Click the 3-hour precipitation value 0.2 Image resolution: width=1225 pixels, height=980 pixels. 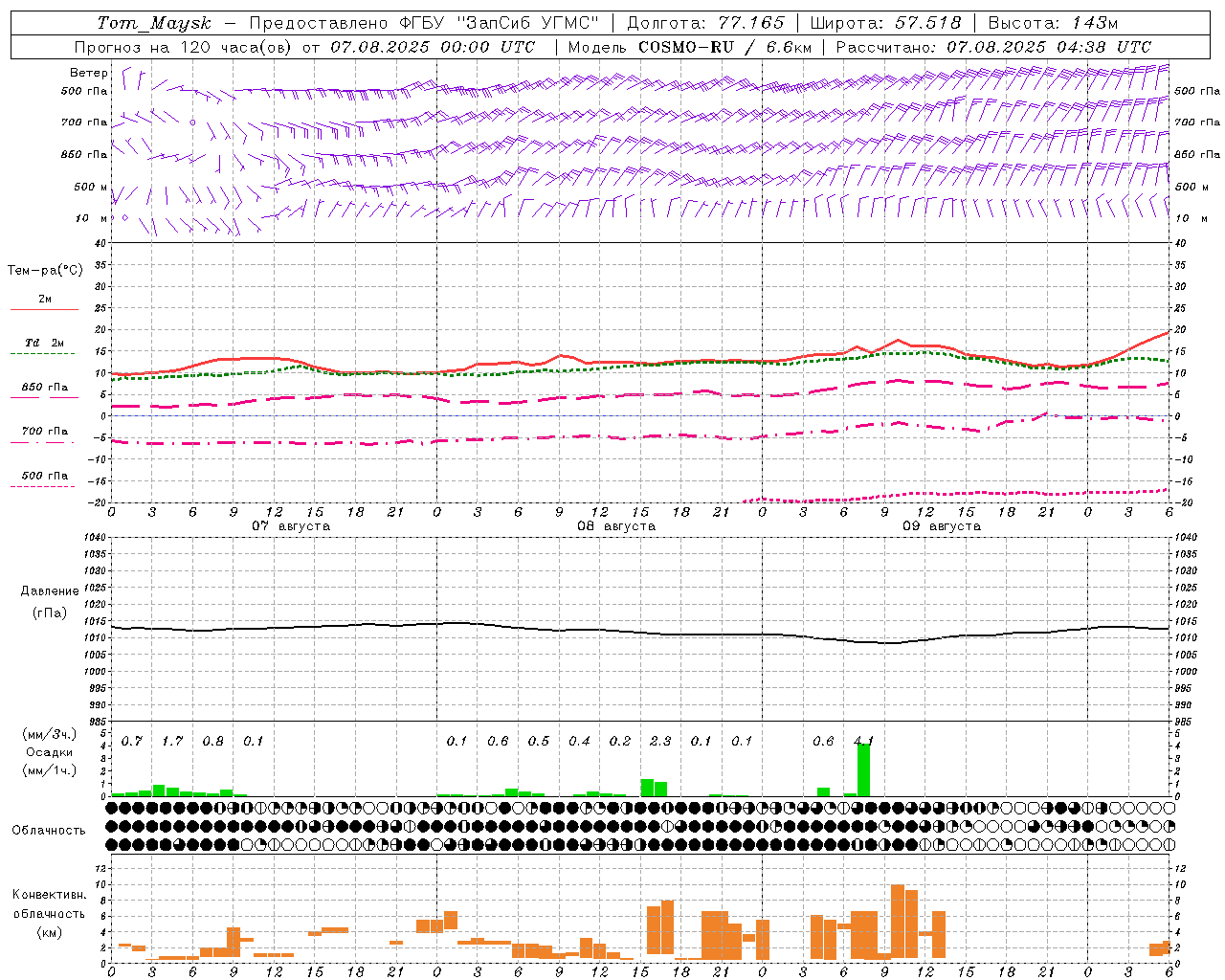click(x=620, y=742)
